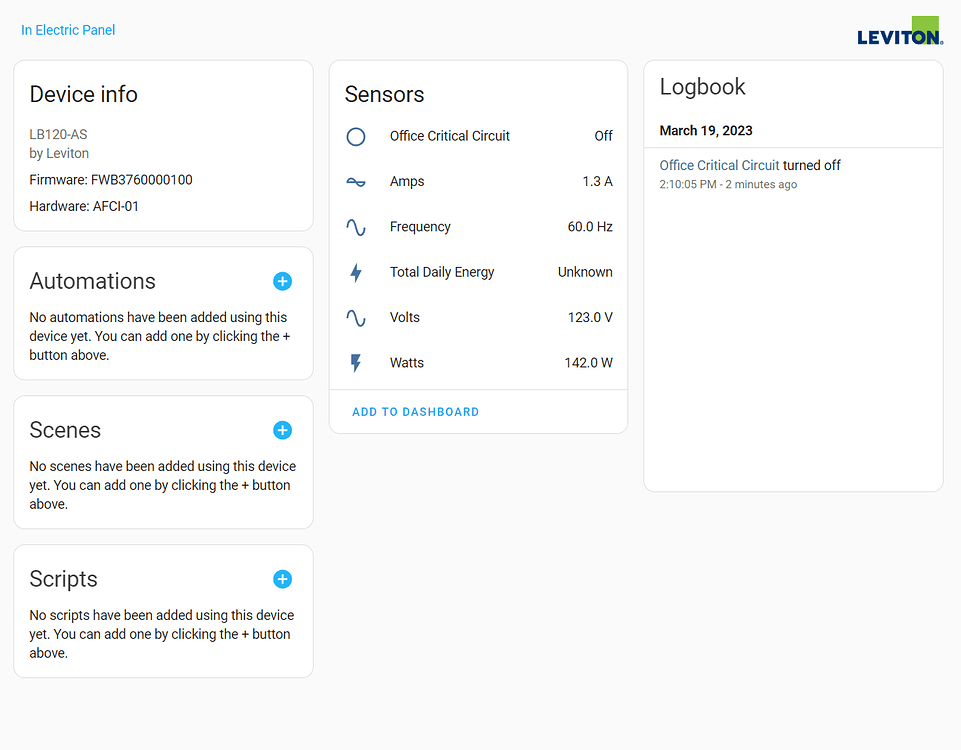Click the Leviton logo
Viewport: 961px width, 750px height.
click(899, 29)
